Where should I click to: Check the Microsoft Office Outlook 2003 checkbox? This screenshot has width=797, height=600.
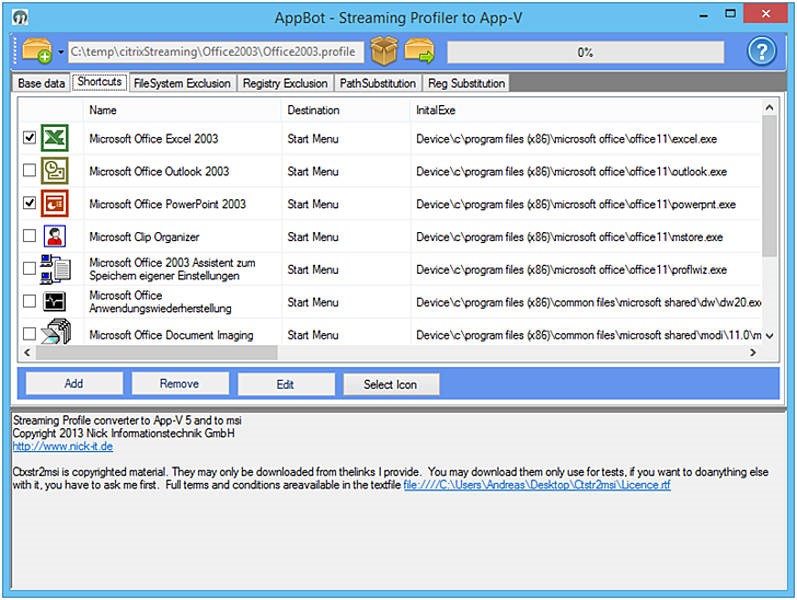(x=29, y=170)
